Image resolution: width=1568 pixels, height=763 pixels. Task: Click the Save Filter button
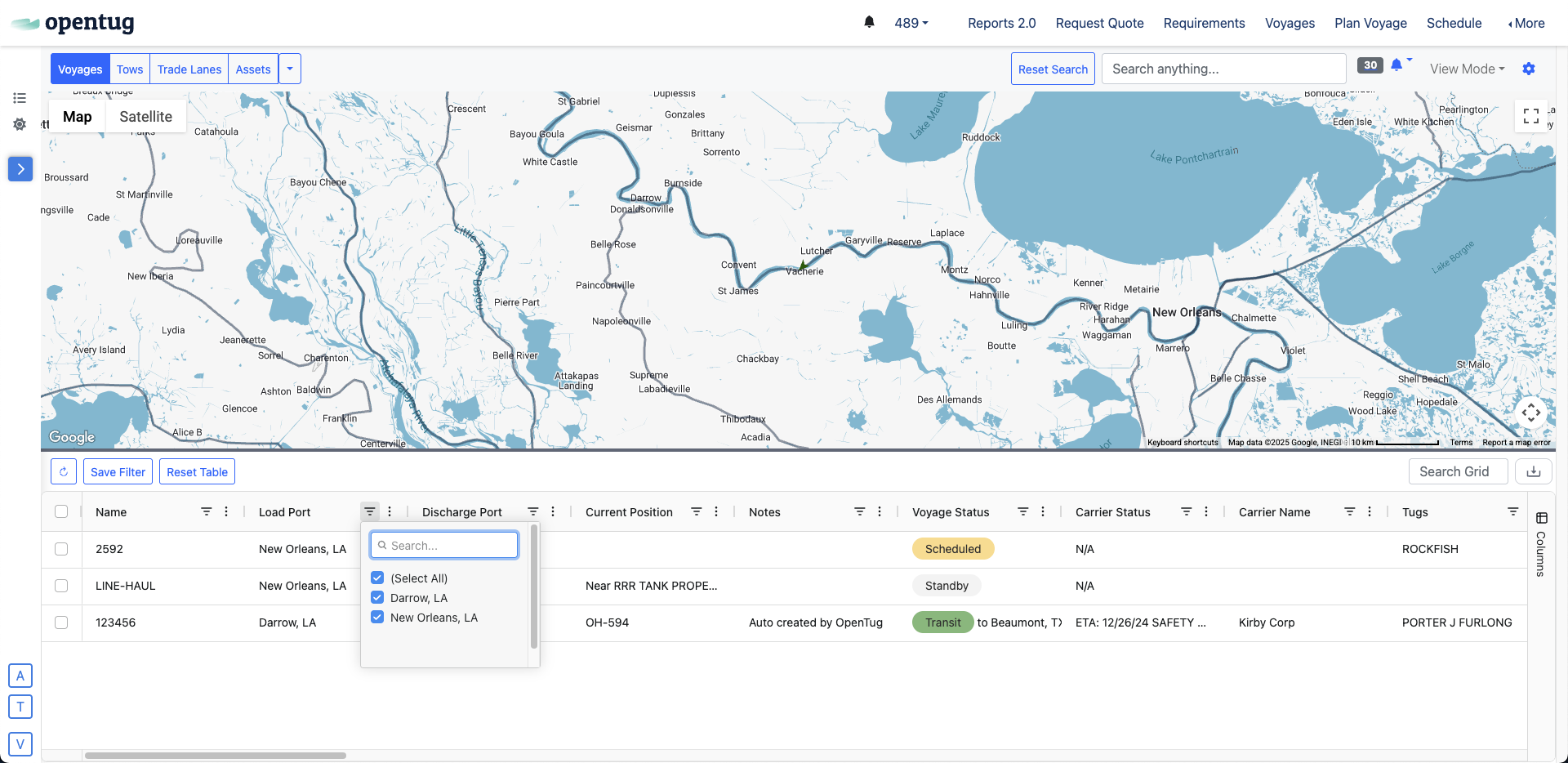pyautogui.click(x=118, y=471)
